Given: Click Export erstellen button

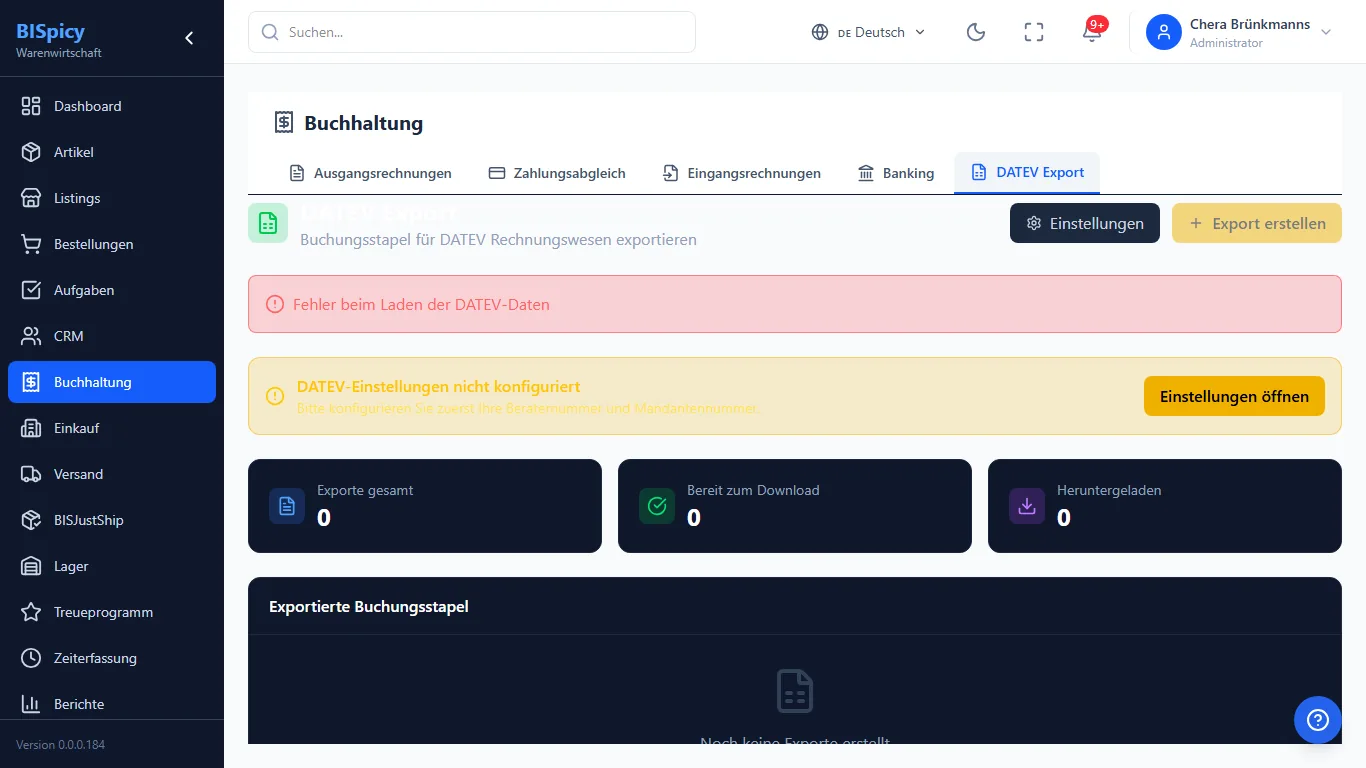Looking at the screenshot, I should click(x=1257, y=223).
